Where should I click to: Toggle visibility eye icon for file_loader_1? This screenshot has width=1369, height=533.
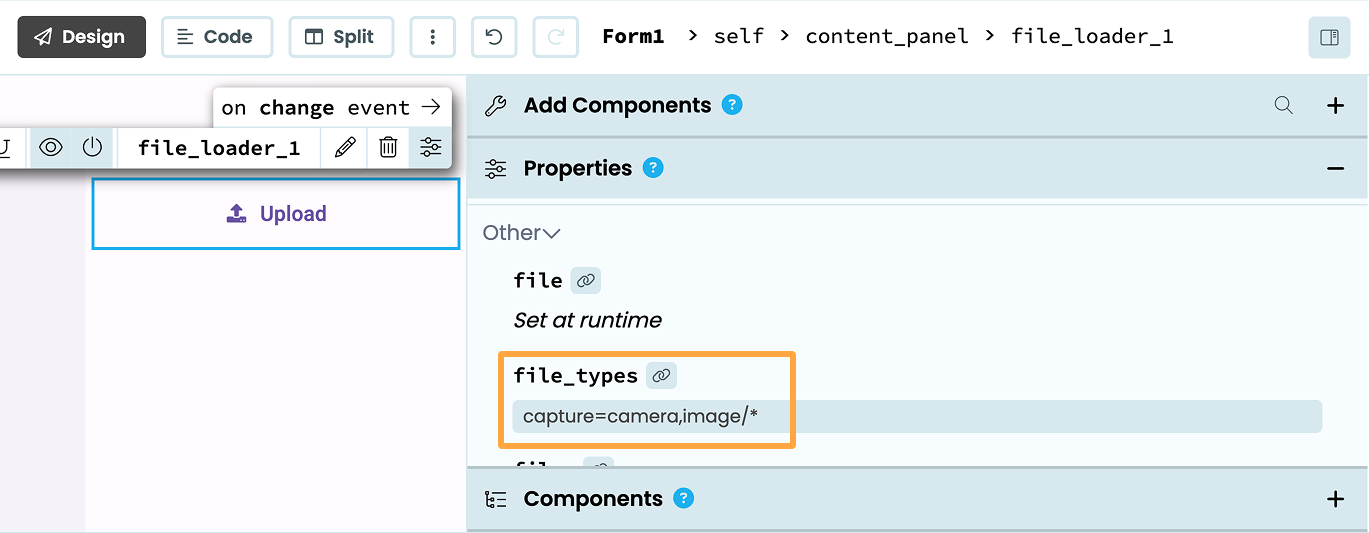(51, 148)
